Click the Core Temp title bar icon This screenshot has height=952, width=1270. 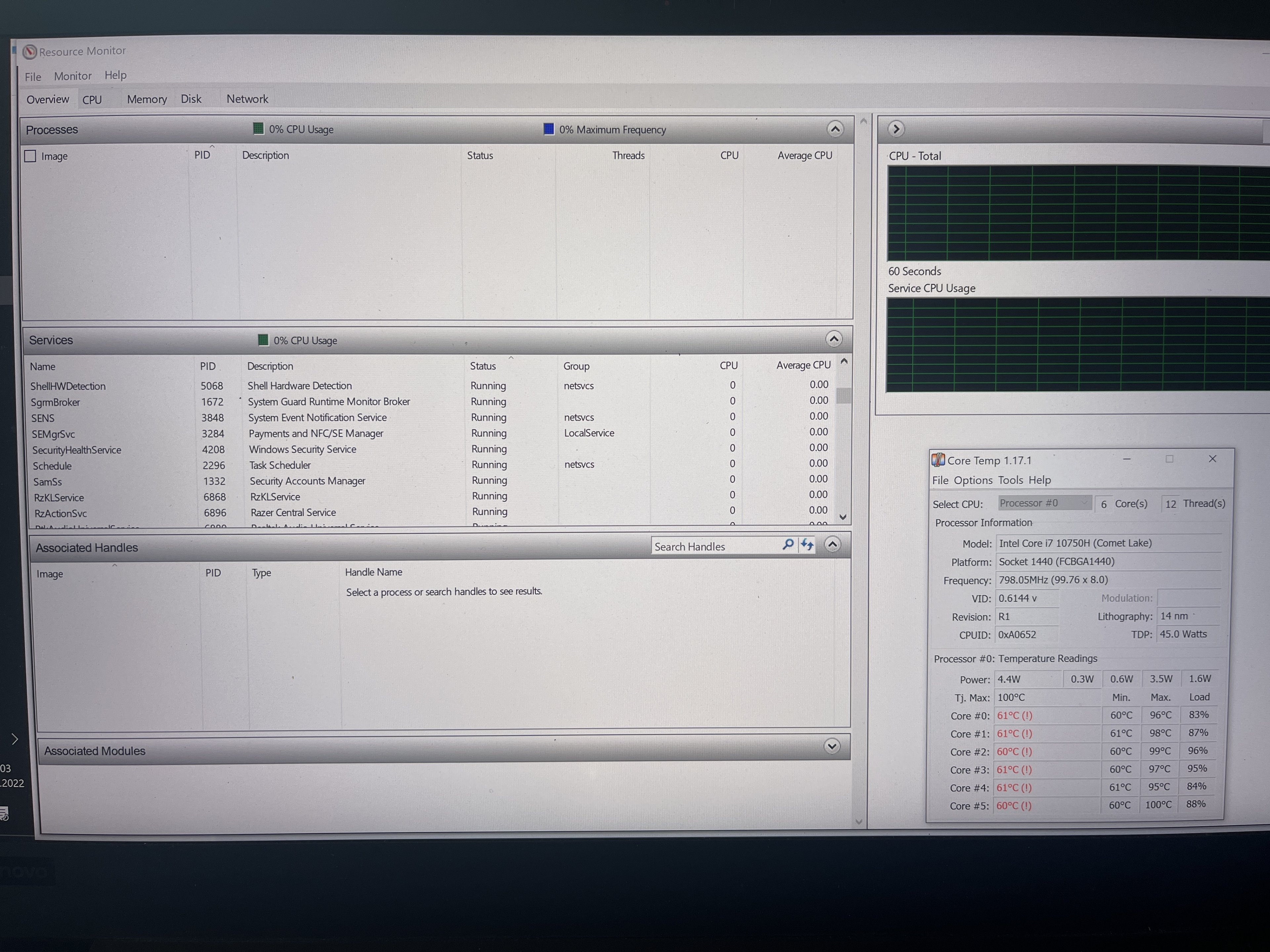point(938,460)
